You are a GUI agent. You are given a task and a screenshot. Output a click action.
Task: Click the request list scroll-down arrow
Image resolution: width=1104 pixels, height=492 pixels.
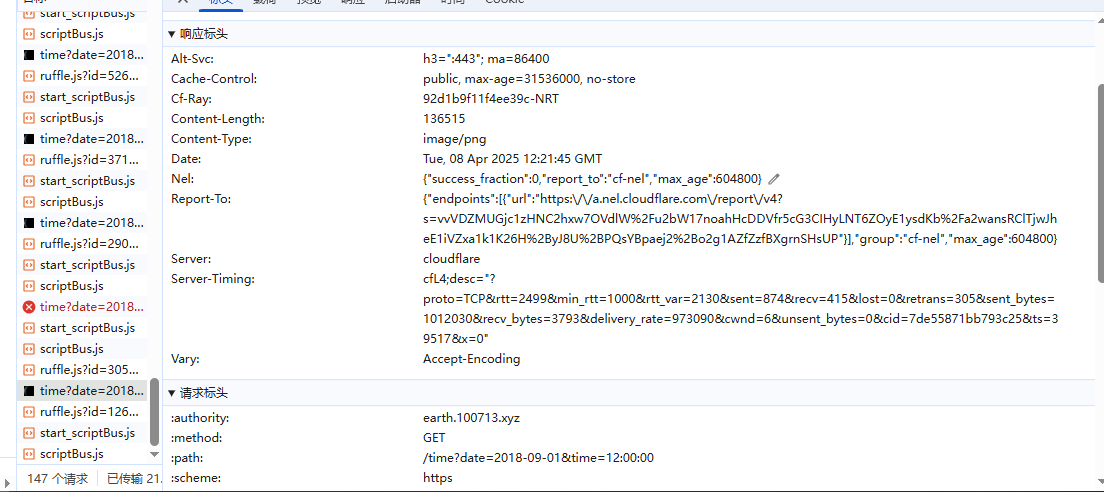[154, 455]
